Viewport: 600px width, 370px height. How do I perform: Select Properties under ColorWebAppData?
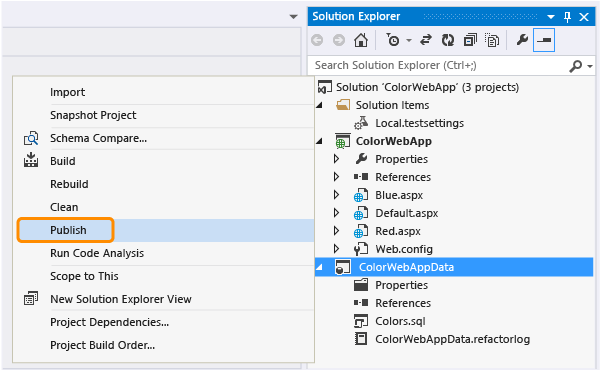[x=401, y=285]
